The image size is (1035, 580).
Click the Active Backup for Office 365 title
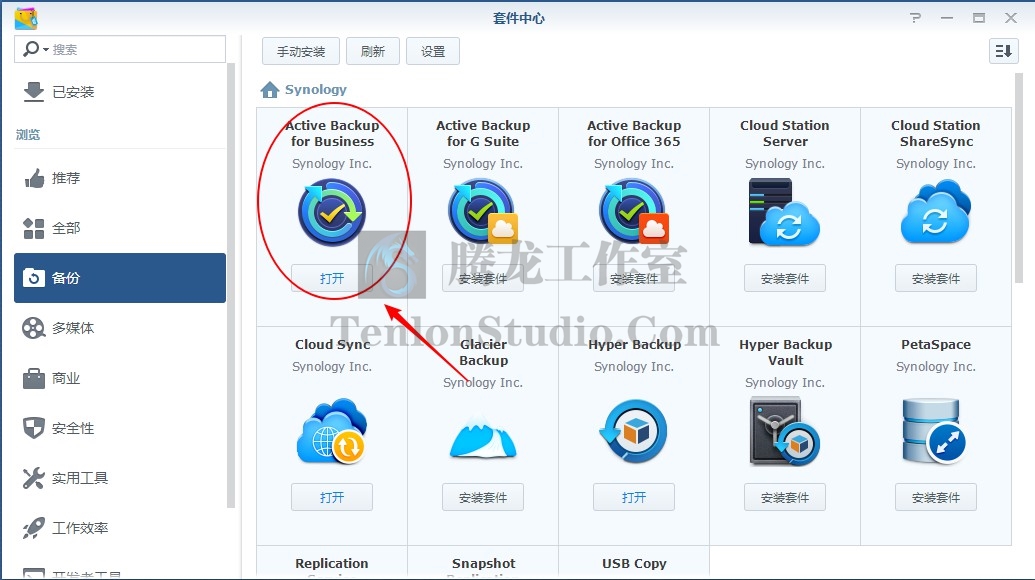[634, 133]
